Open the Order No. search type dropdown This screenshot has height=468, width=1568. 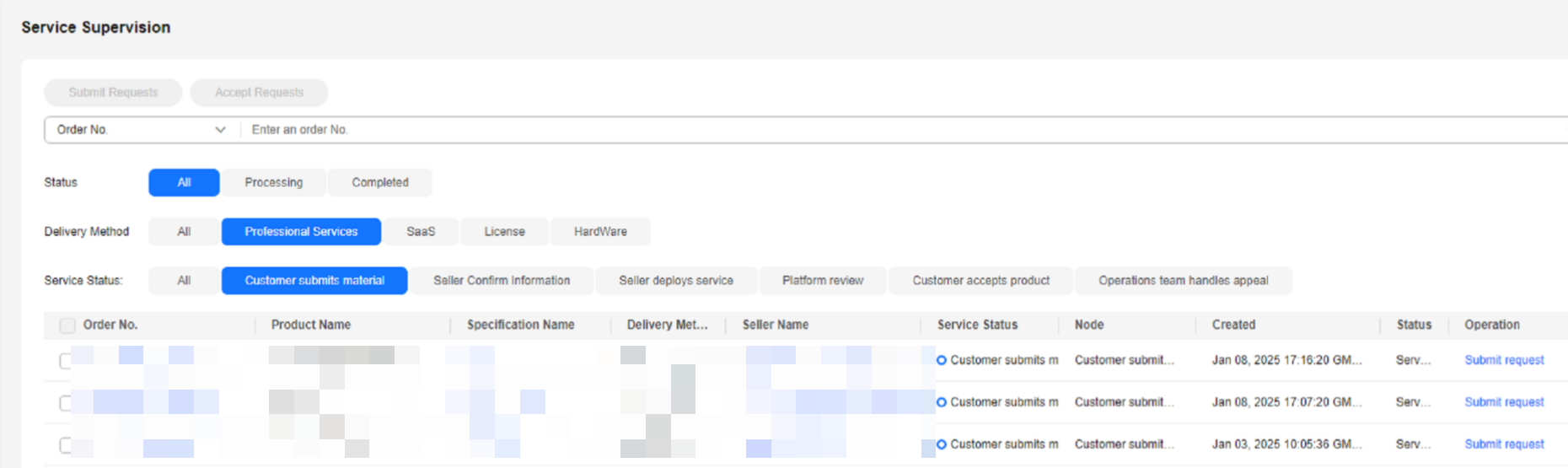click(x=142, y=130)
